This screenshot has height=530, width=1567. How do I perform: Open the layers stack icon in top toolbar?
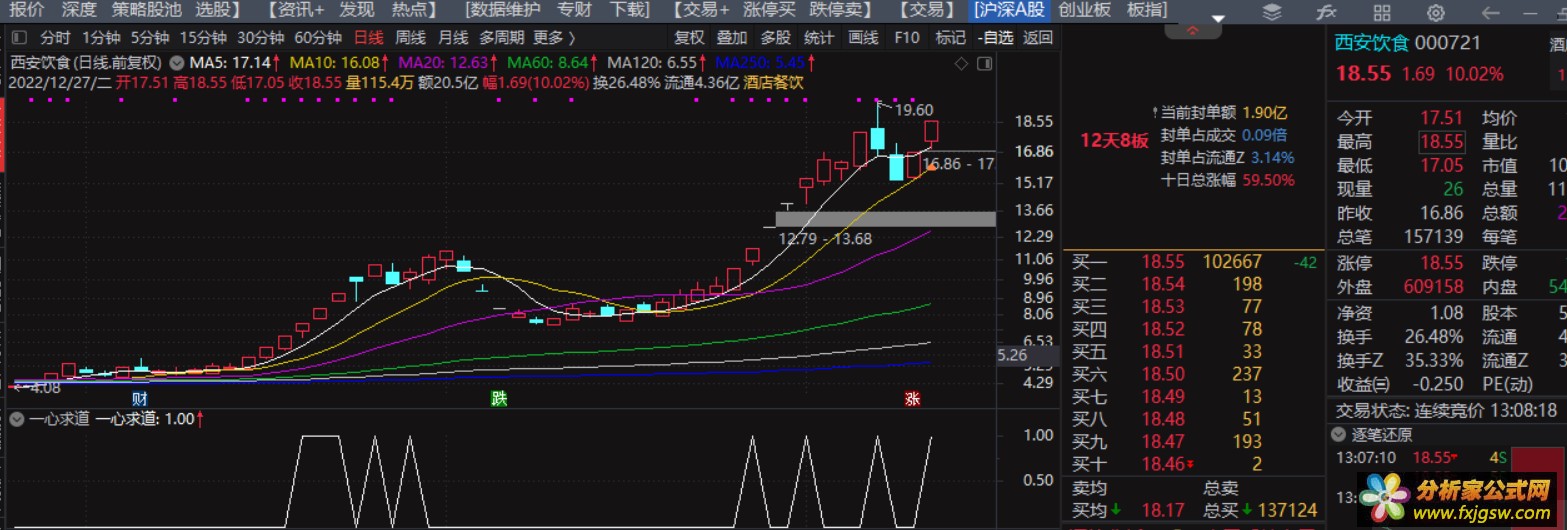pyautogui.click(x=1272, y=12)
